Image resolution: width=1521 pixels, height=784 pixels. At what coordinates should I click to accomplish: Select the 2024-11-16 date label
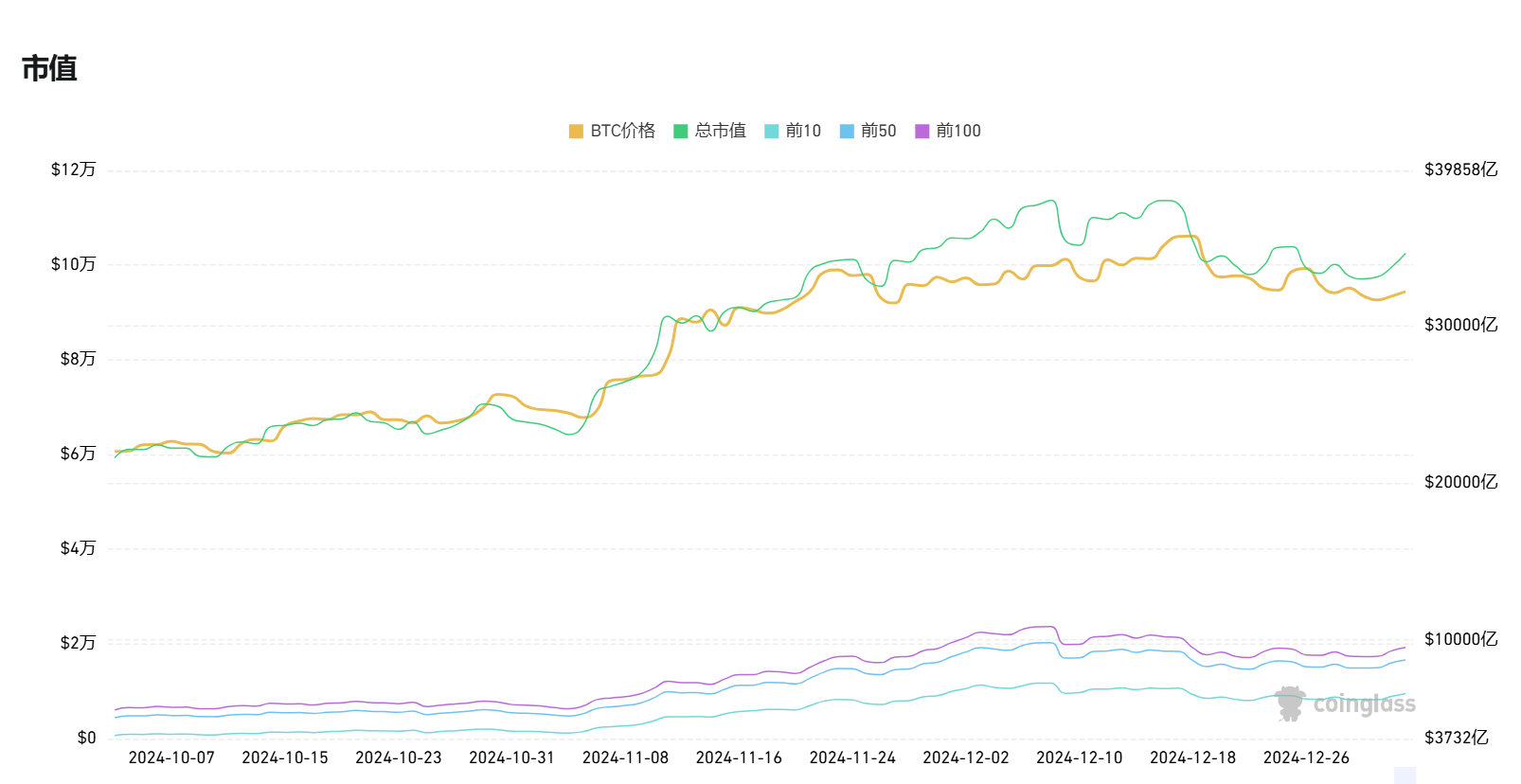point(739,757)
